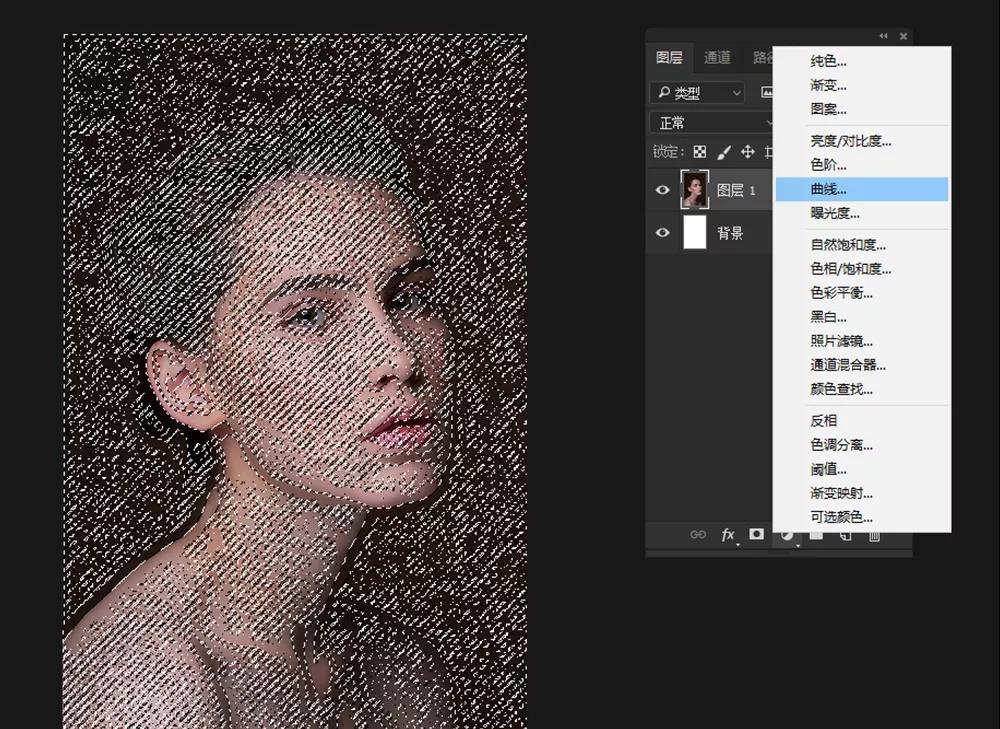Click the new adjustment layer half-circle icon
Image resolution: width=1000 pixels, height=729 pixels.
pos(787,535)
